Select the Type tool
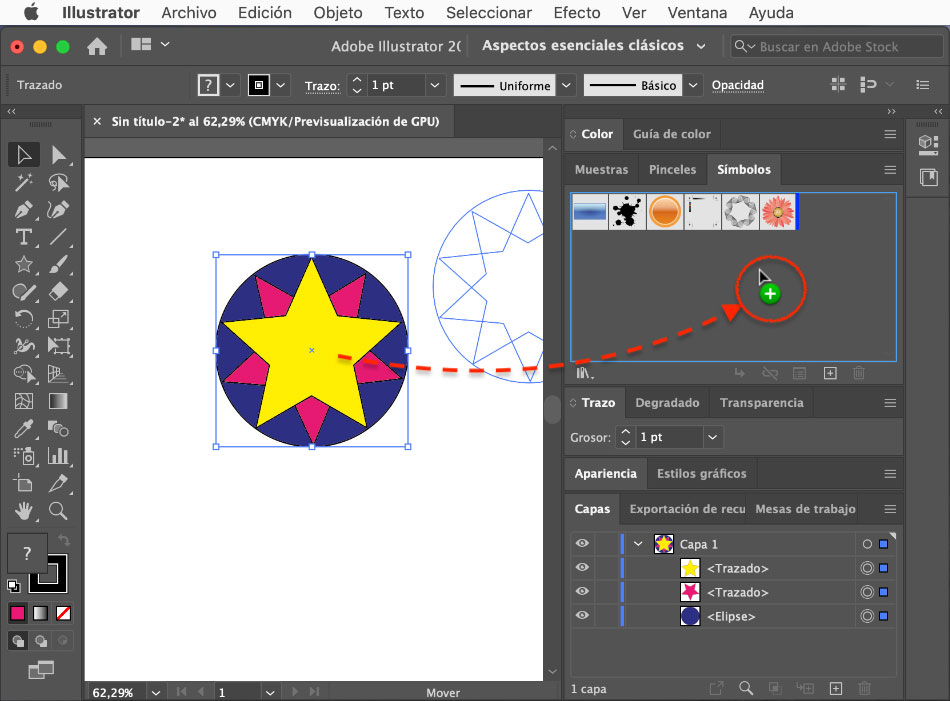This screenshot has height=701, width=950. coord(24,237)
